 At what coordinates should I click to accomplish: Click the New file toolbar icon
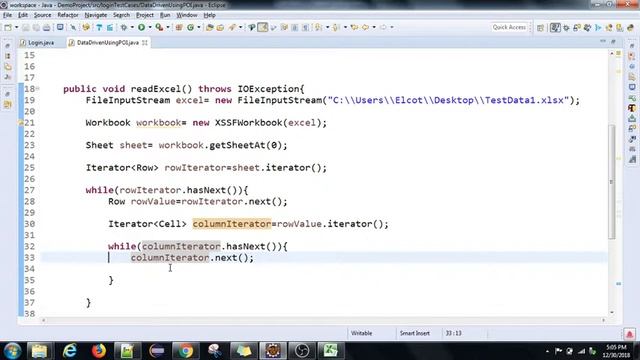pyautogui.click(x=8, y=27)
